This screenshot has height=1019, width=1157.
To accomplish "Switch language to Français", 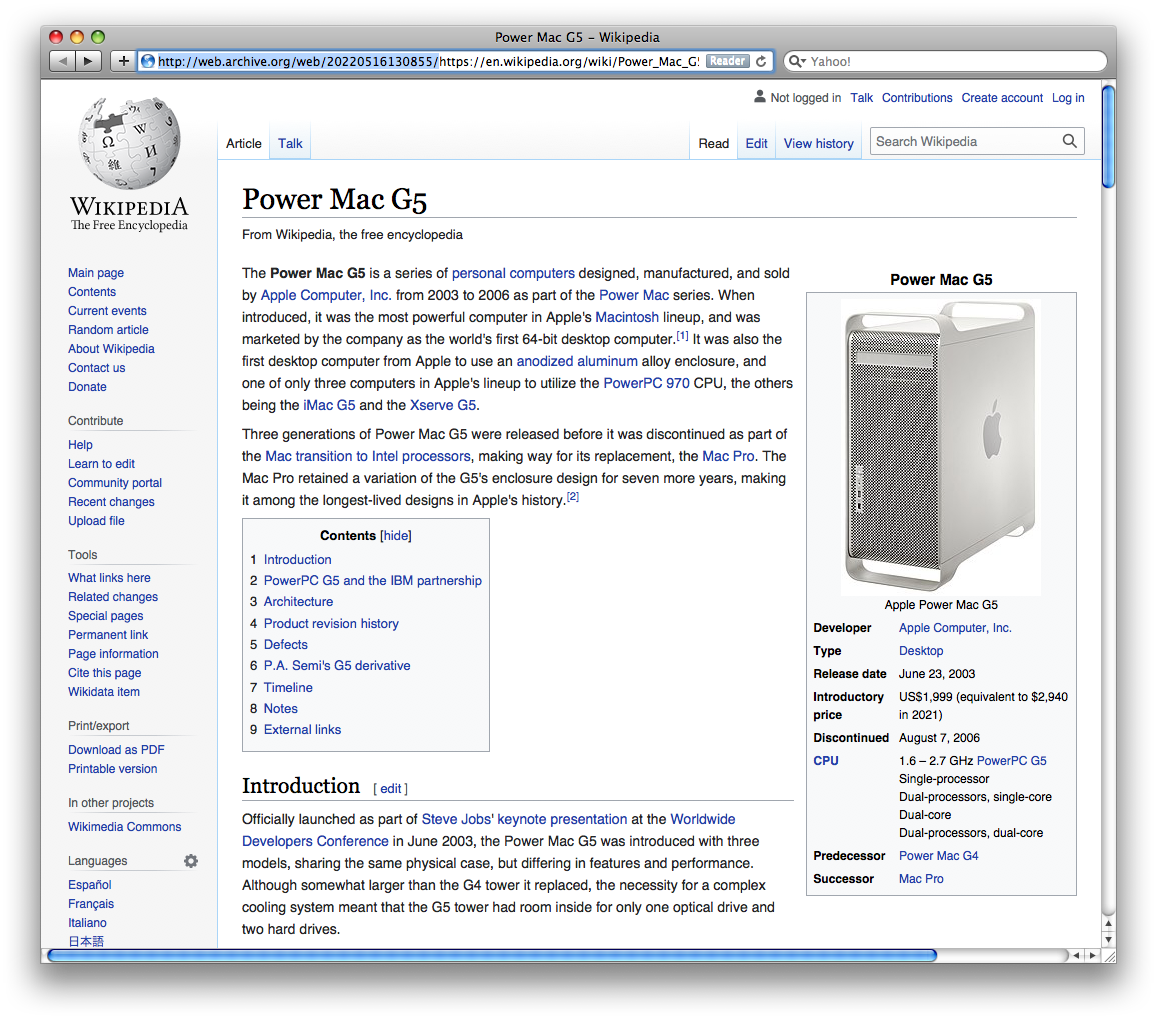I will coord(91,904).
